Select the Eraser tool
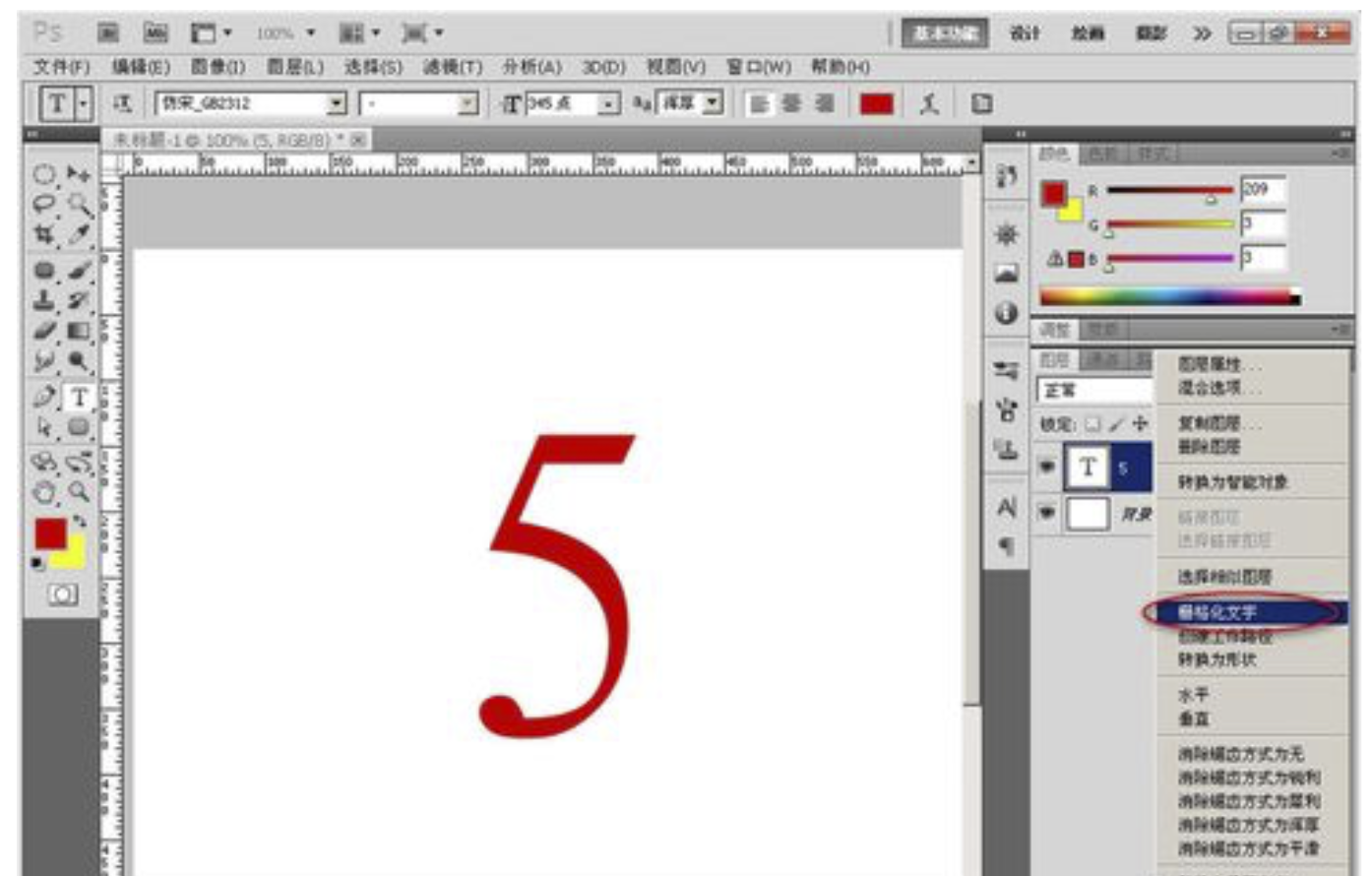 point(44,331)
